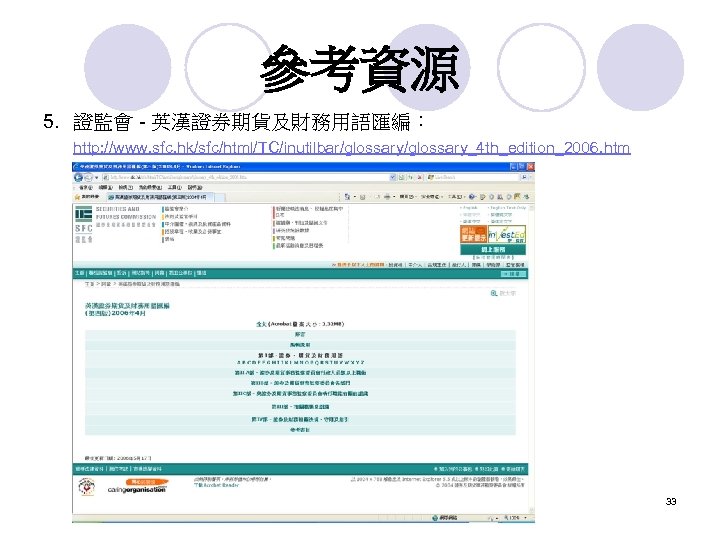Open the 說明 (Help) menu
The height and width of the screenshot is (540, 720).
coord(195,187)
